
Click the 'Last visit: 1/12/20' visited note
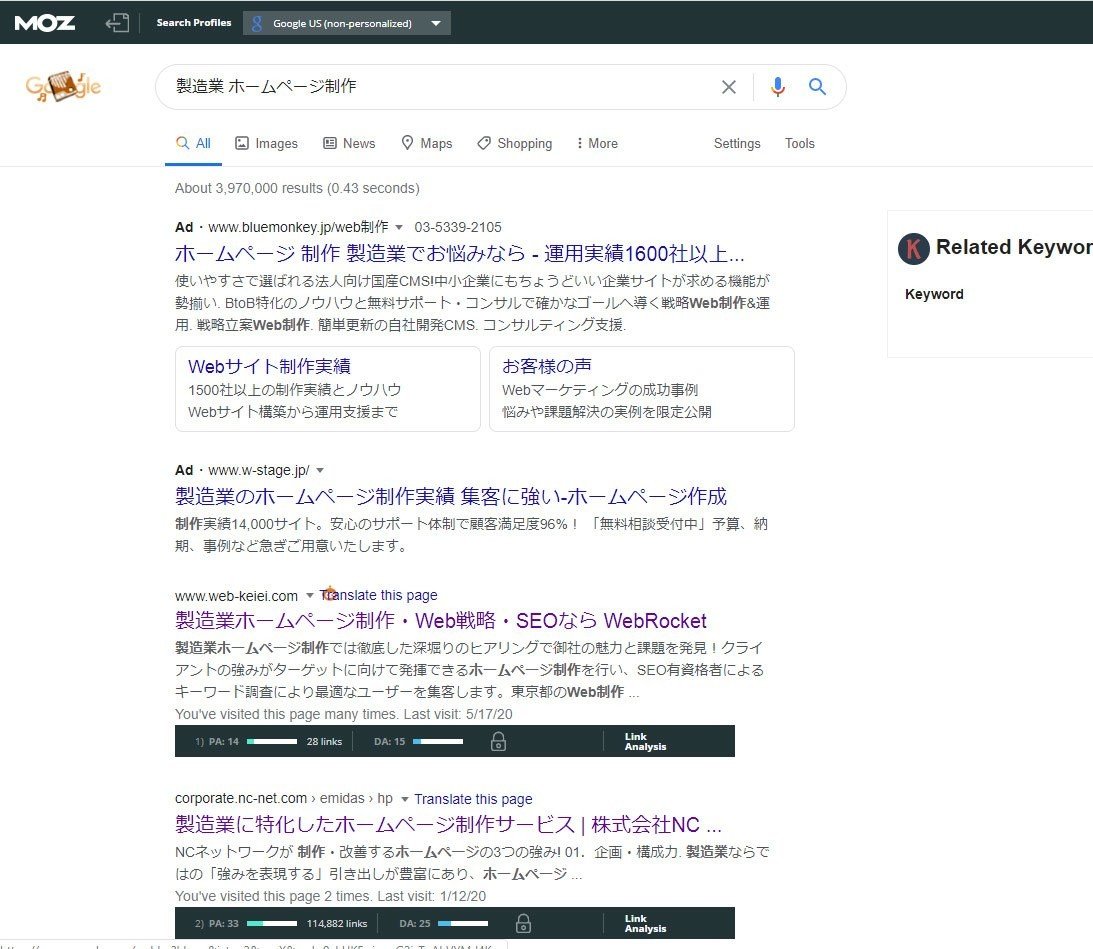tap(431, 896)
